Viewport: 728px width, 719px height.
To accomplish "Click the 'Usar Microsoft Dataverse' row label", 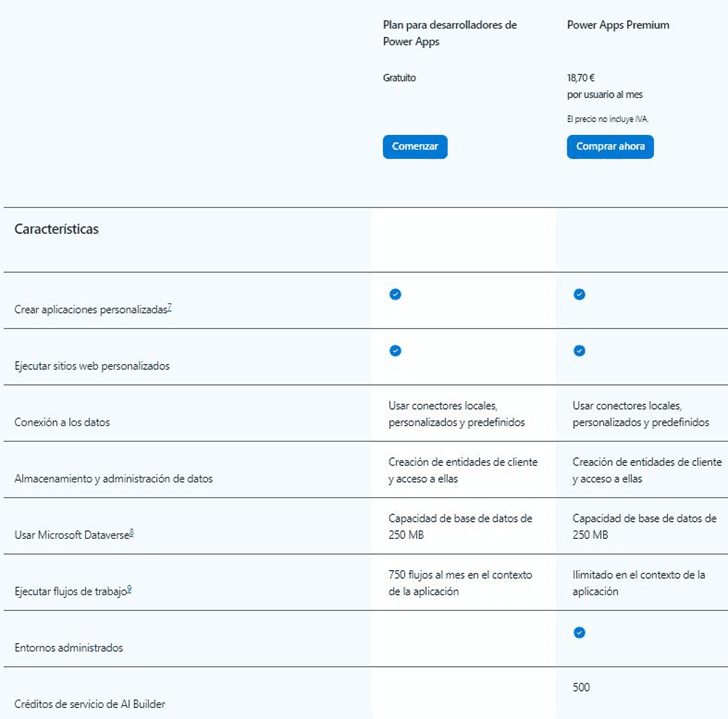I will 72,535.
